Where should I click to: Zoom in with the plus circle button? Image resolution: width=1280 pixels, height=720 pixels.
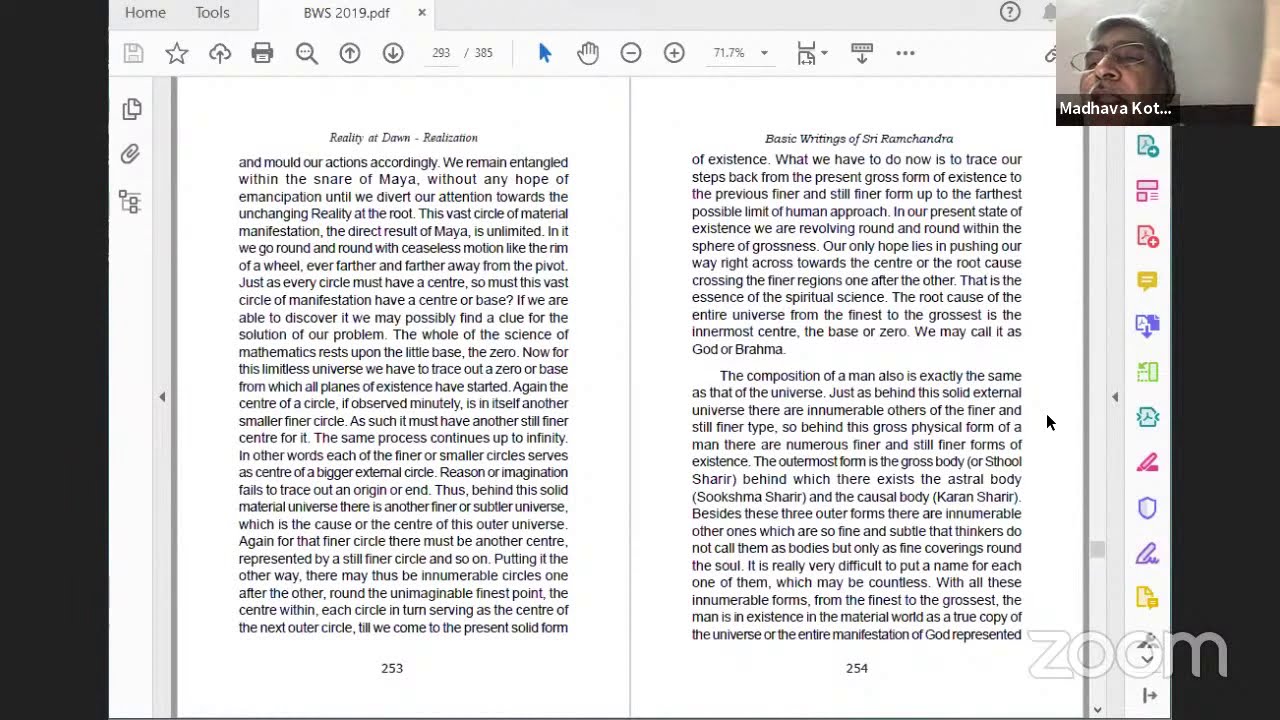click(674, 53)
